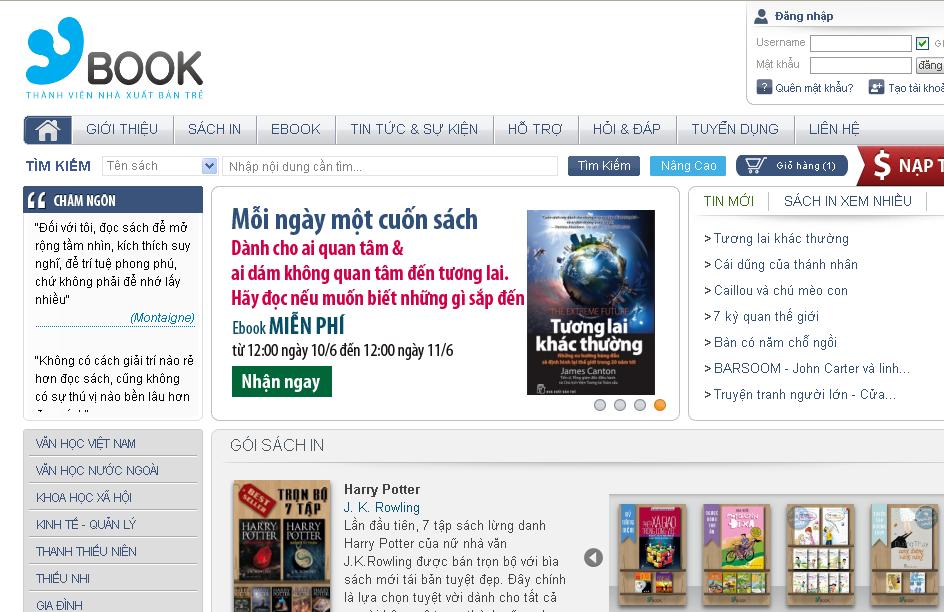Click quote icon on Châm ngôn panel
The image size is (944, 612).
tap(37, 199)
